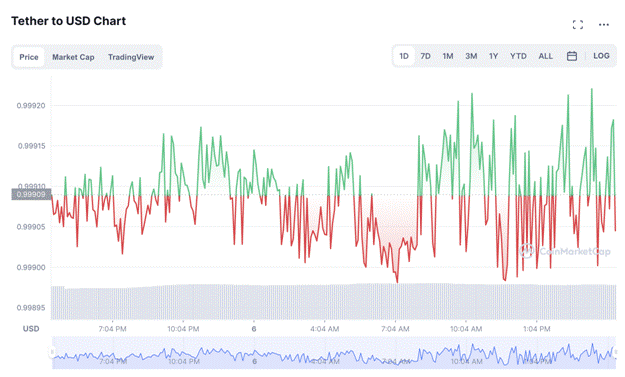The image size is (625, 377).
Task: Switch to the Market Cap tab
Action: [x=73, y=57]
